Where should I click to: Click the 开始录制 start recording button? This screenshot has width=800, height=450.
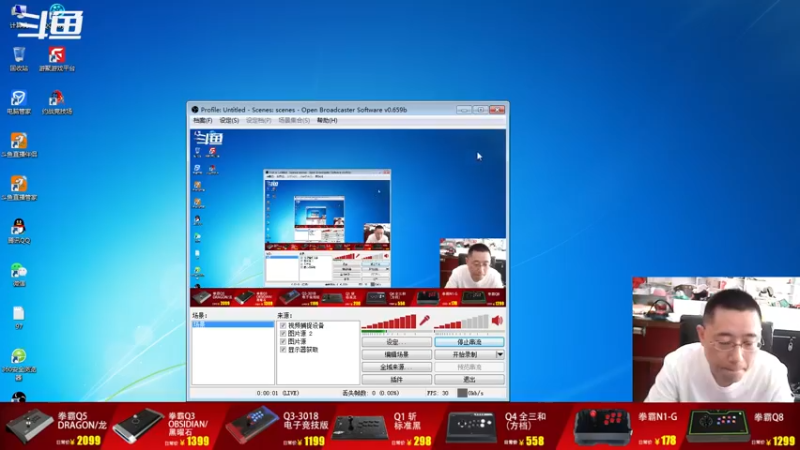[465, 355]
